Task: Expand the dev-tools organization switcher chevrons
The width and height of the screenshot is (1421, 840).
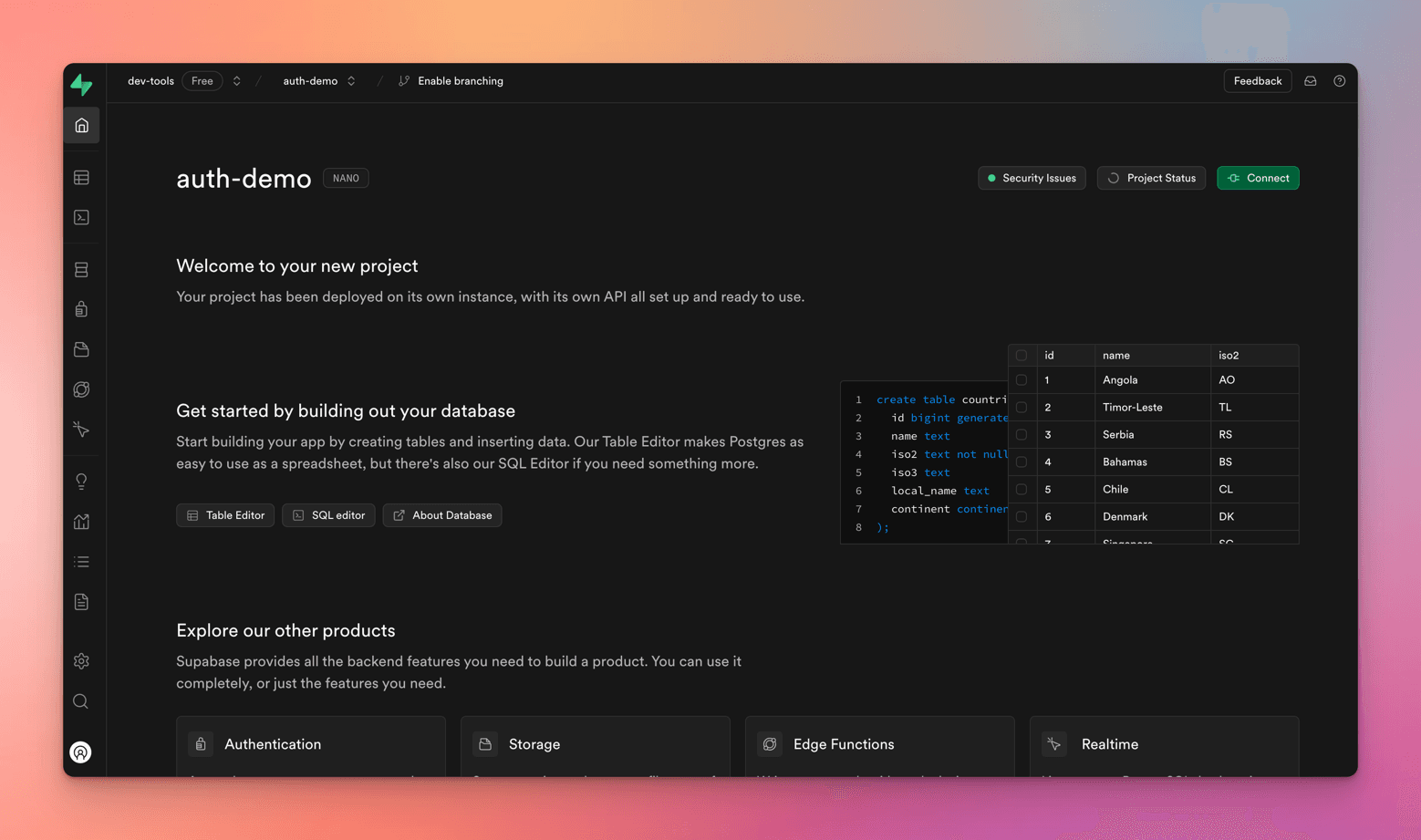Action: (237, 81)
